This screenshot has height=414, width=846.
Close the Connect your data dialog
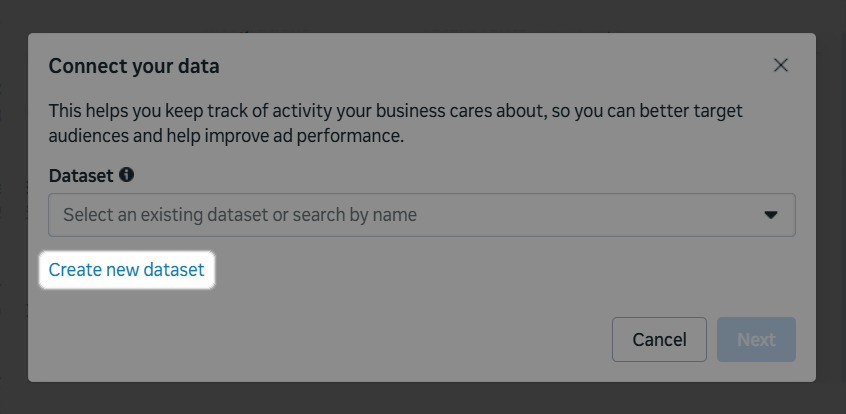tap(781, 65)
